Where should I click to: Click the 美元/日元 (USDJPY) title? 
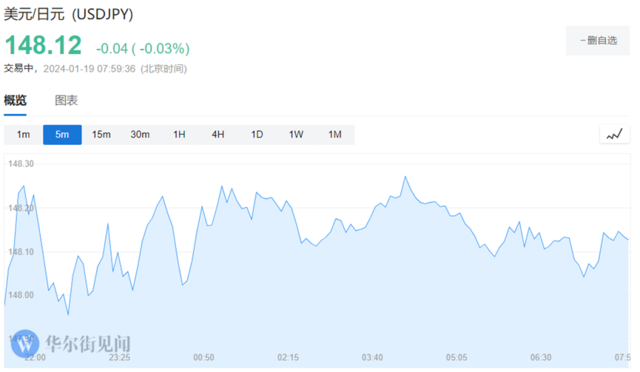click(69, 14)
